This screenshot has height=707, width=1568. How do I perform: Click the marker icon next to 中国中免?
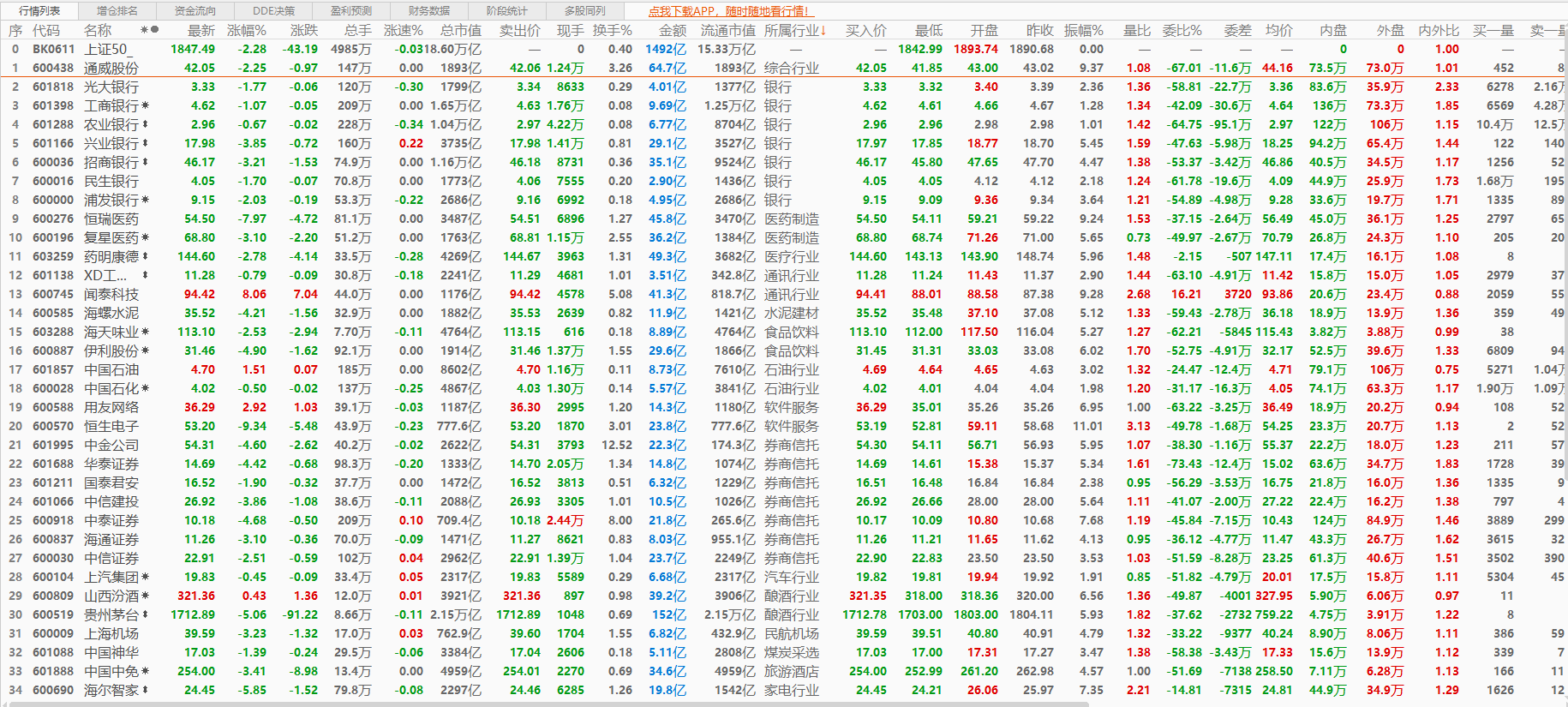pyautogui.click(x=146, y=671)
